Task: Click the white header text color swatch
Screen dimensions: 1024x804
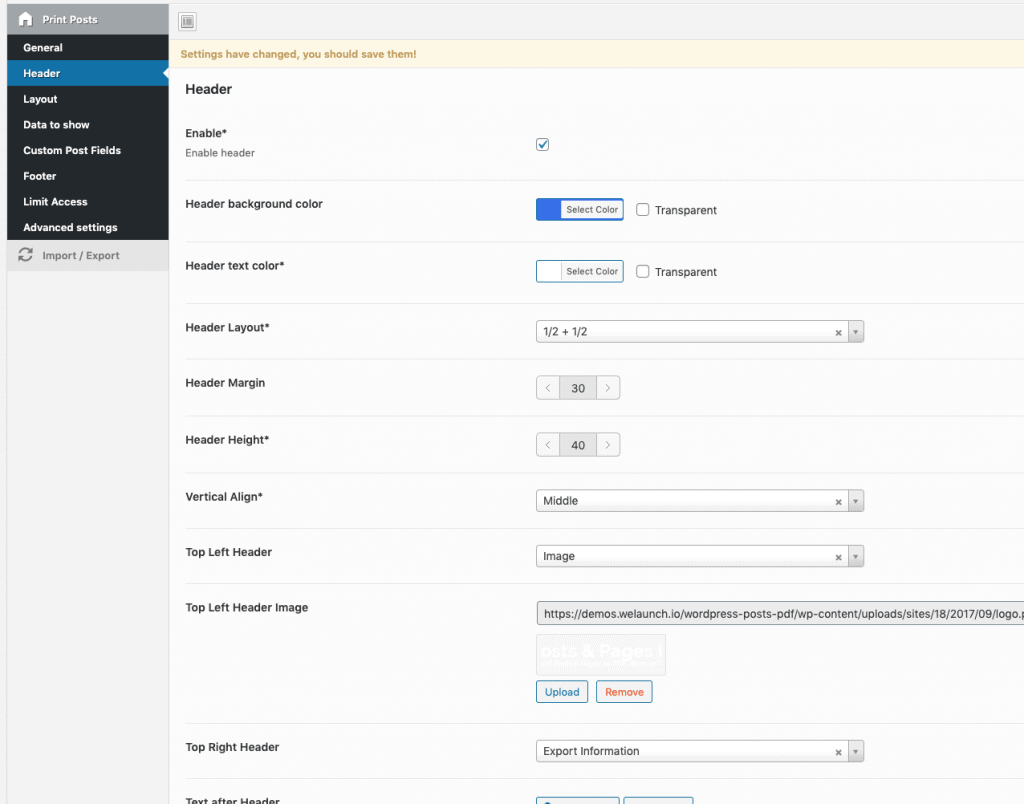Action: pyautogui.click(x=549, y=271)
